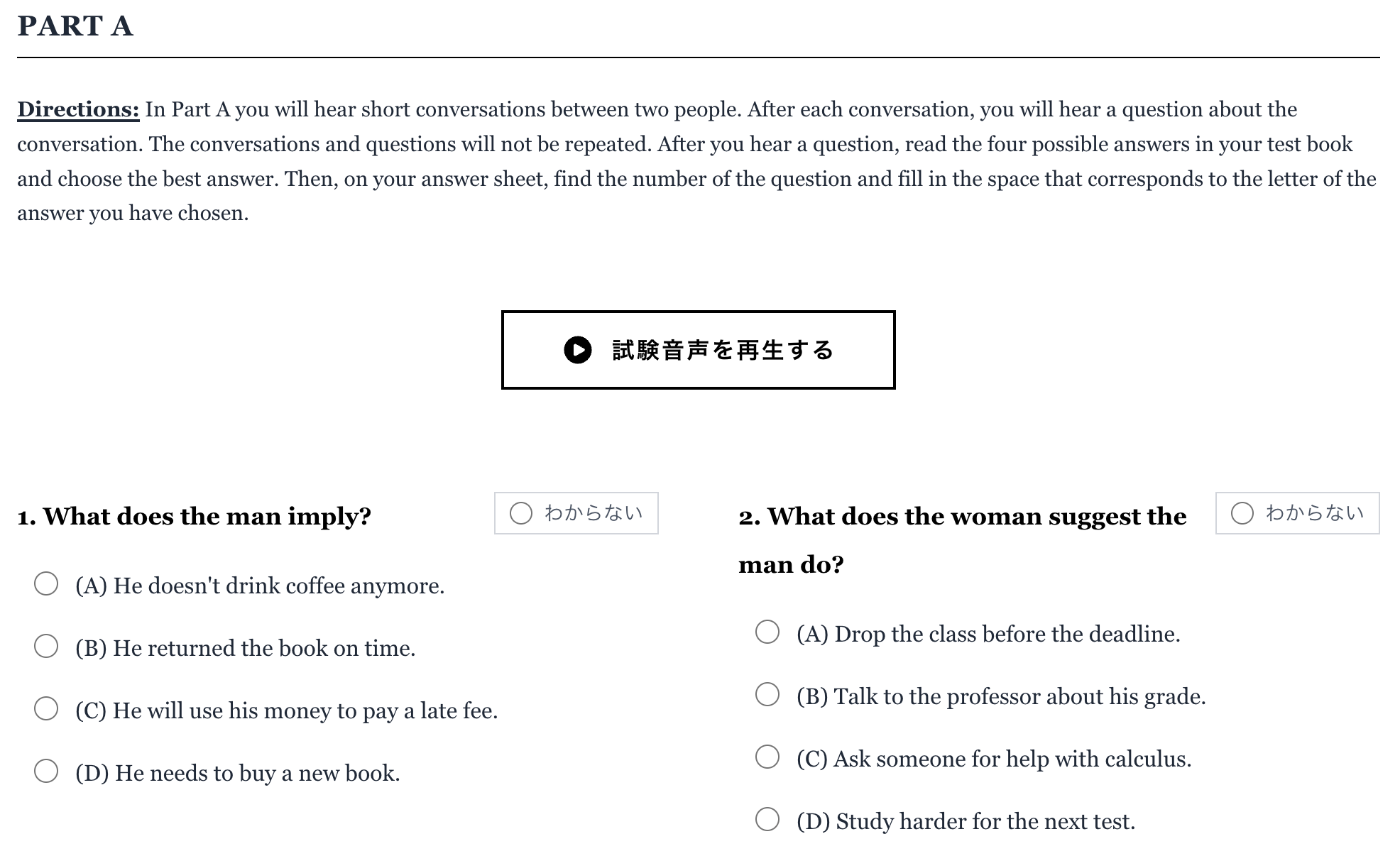Screen dimensions: 1400x856
Task: Select わからない for question 2
Action: 1297,513
